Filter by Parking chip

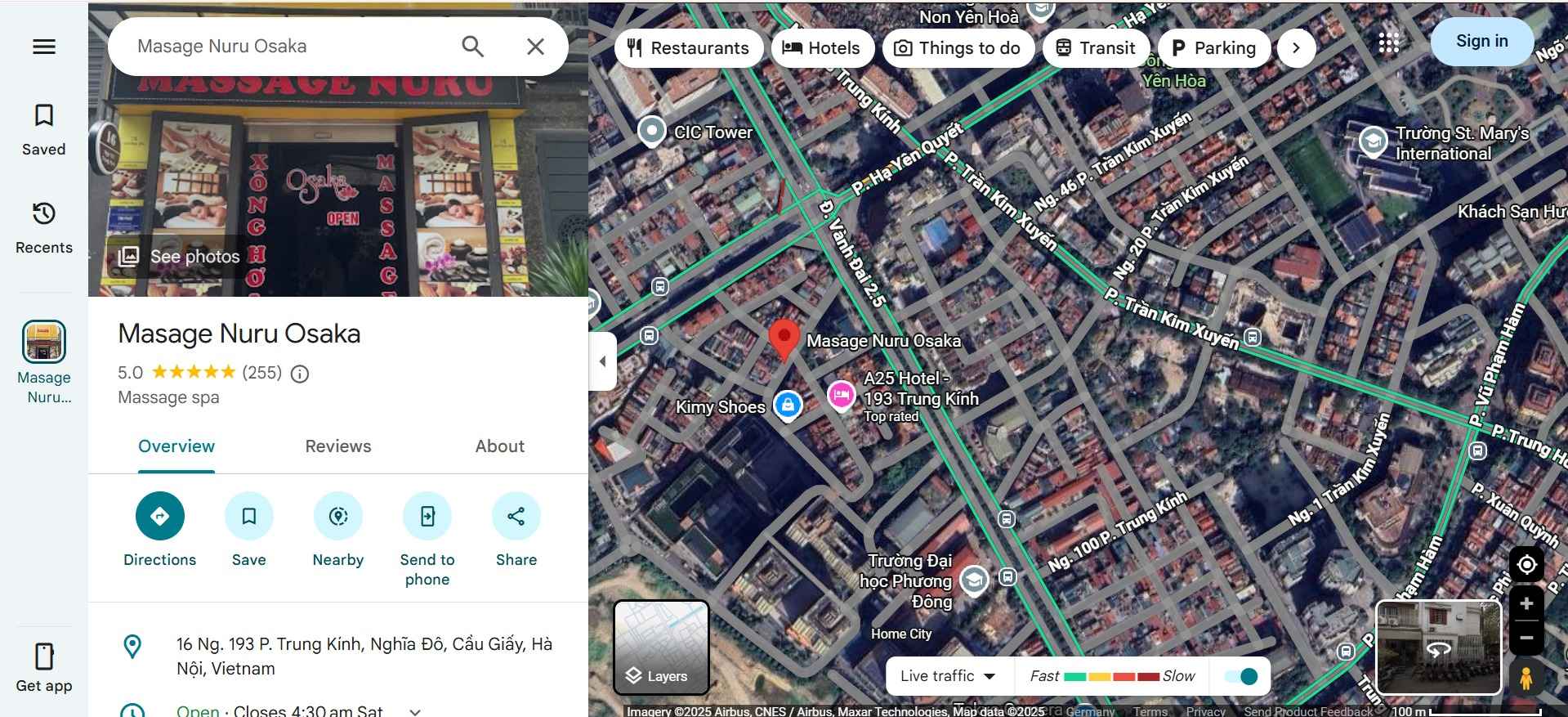(x=1213, y=48)
